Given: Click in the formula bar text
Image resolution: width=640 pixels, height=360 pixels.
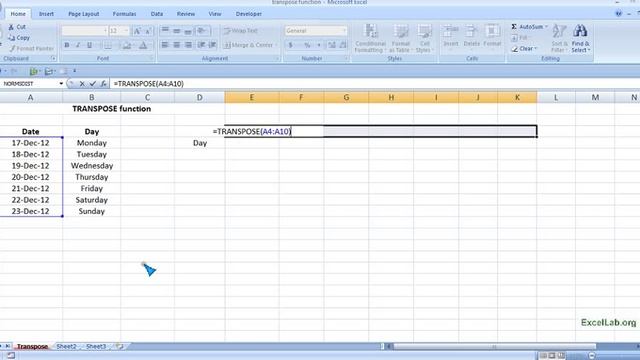Looking at the screenshot, I should click(149, 84).
